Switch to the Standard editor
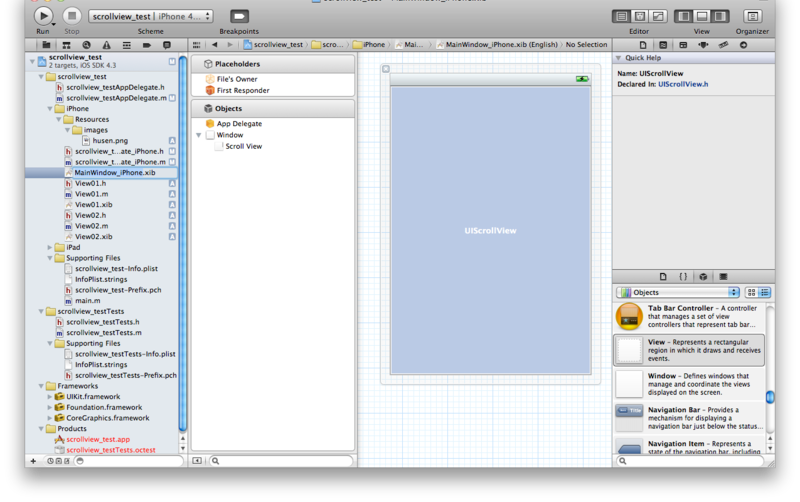The image size is (800, 502). [x=621, y=16]
